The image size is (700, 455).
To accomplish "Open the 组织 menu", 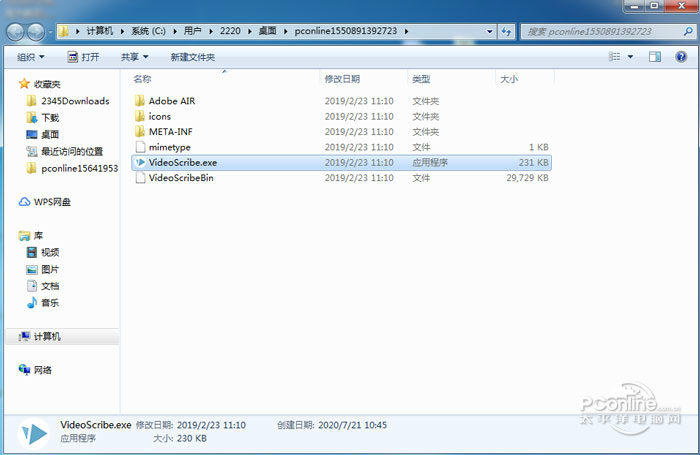I will (x=30, y=57).
